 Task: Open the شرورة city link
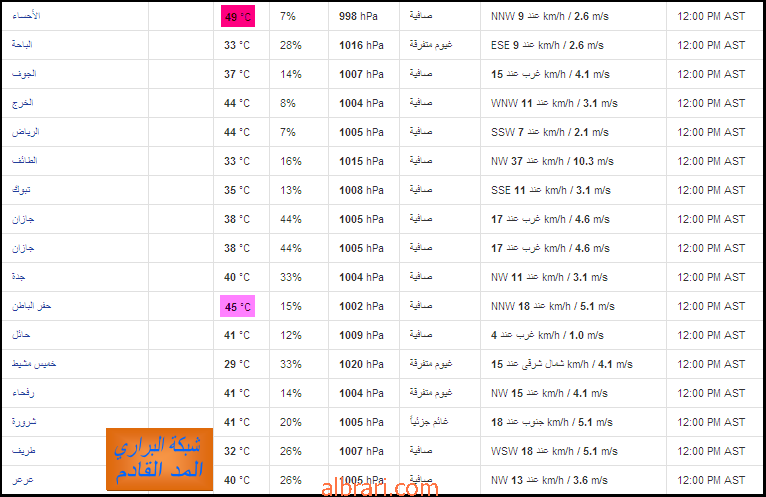[24, 422]
